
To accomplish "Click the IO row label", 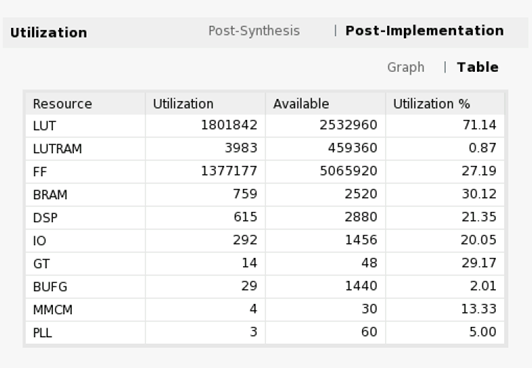I will click(39, 241).
